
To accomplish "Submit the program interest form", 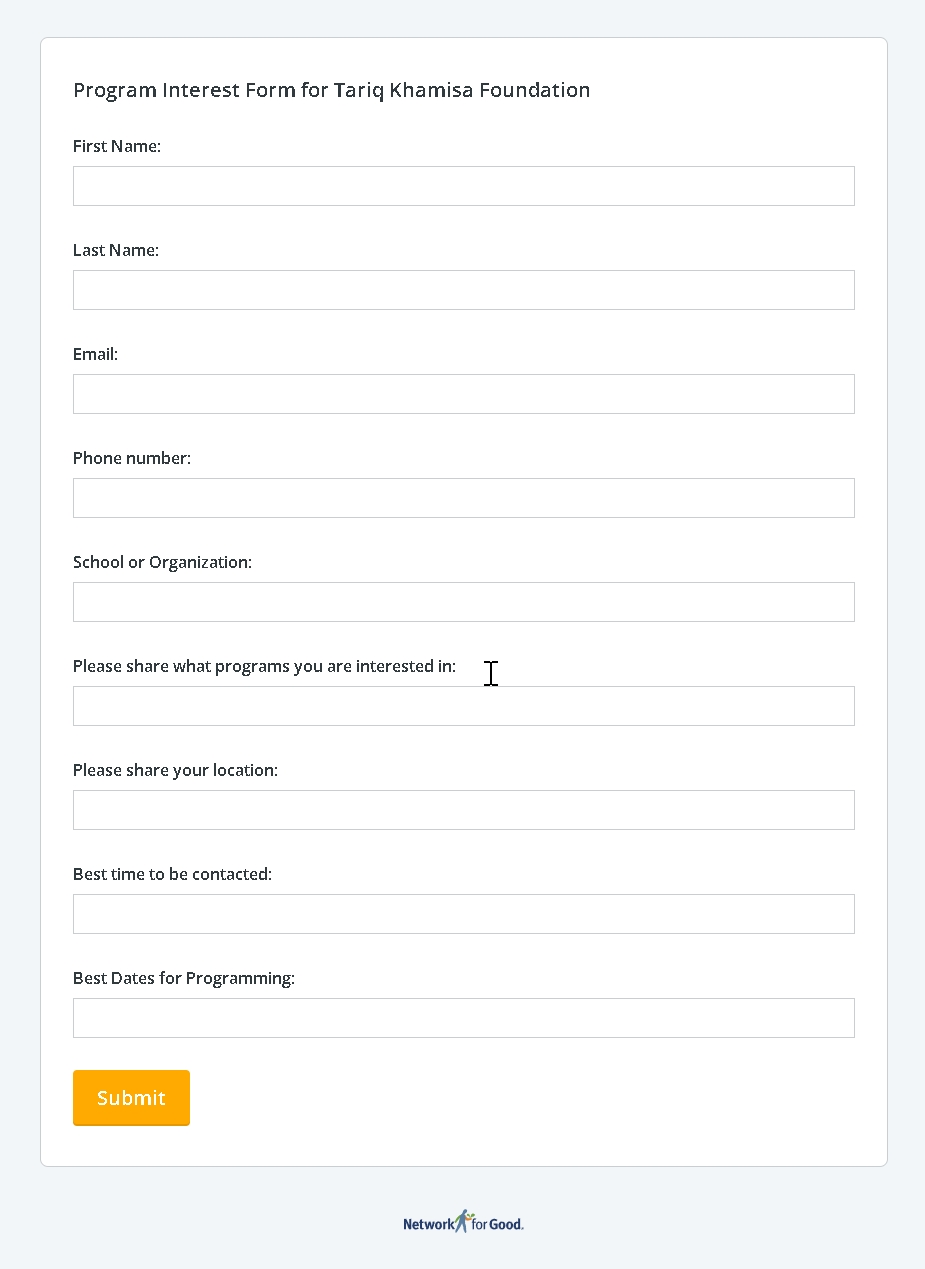I will click(x=131, y=1098).
